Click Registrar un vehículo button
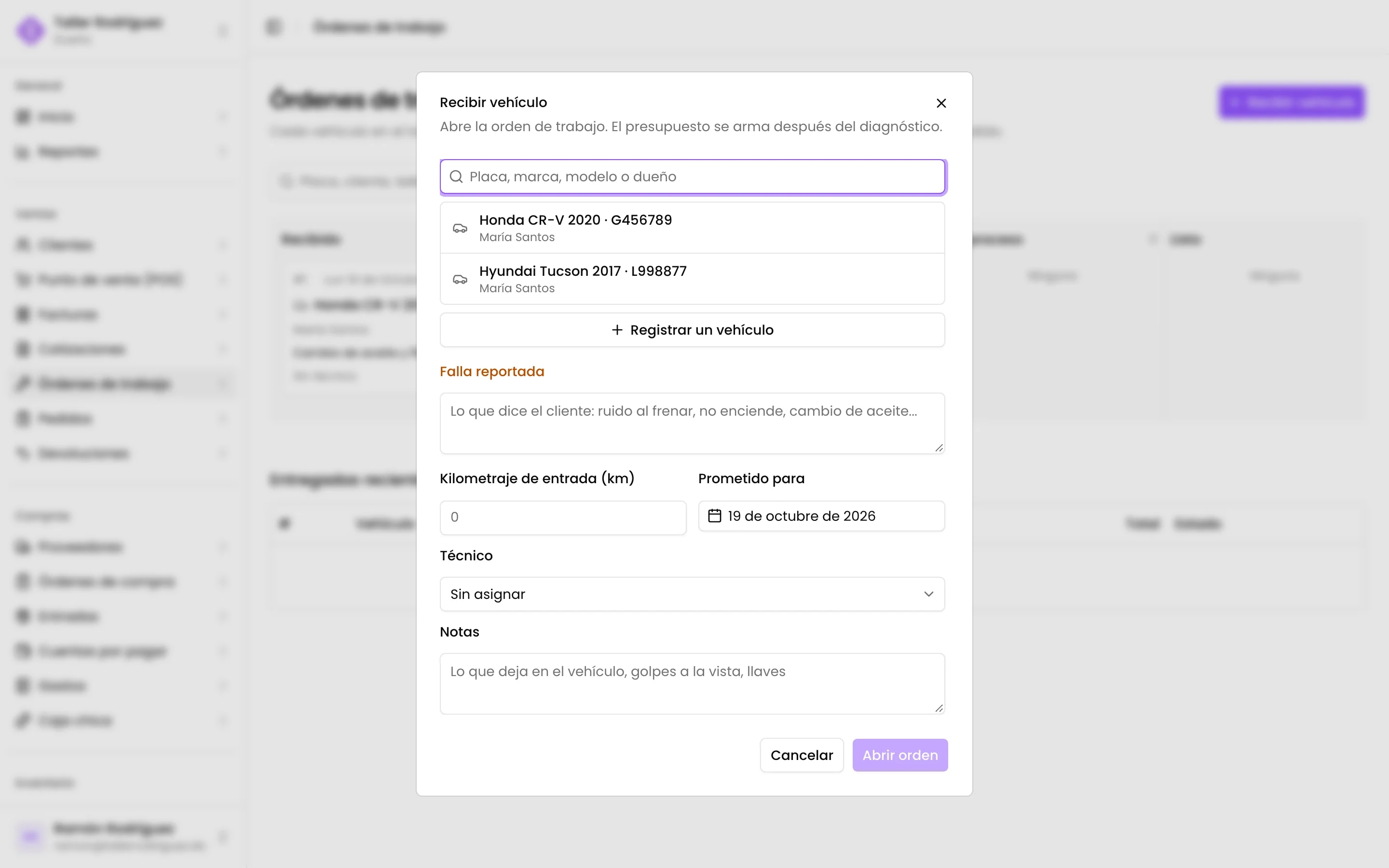The image size is (1389, 868). click(x=692, y=330)
